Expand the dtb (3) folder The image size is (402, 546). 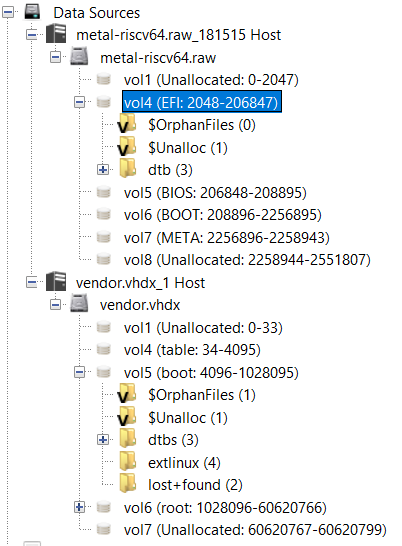pyautogui.click(x=103, y=170)
